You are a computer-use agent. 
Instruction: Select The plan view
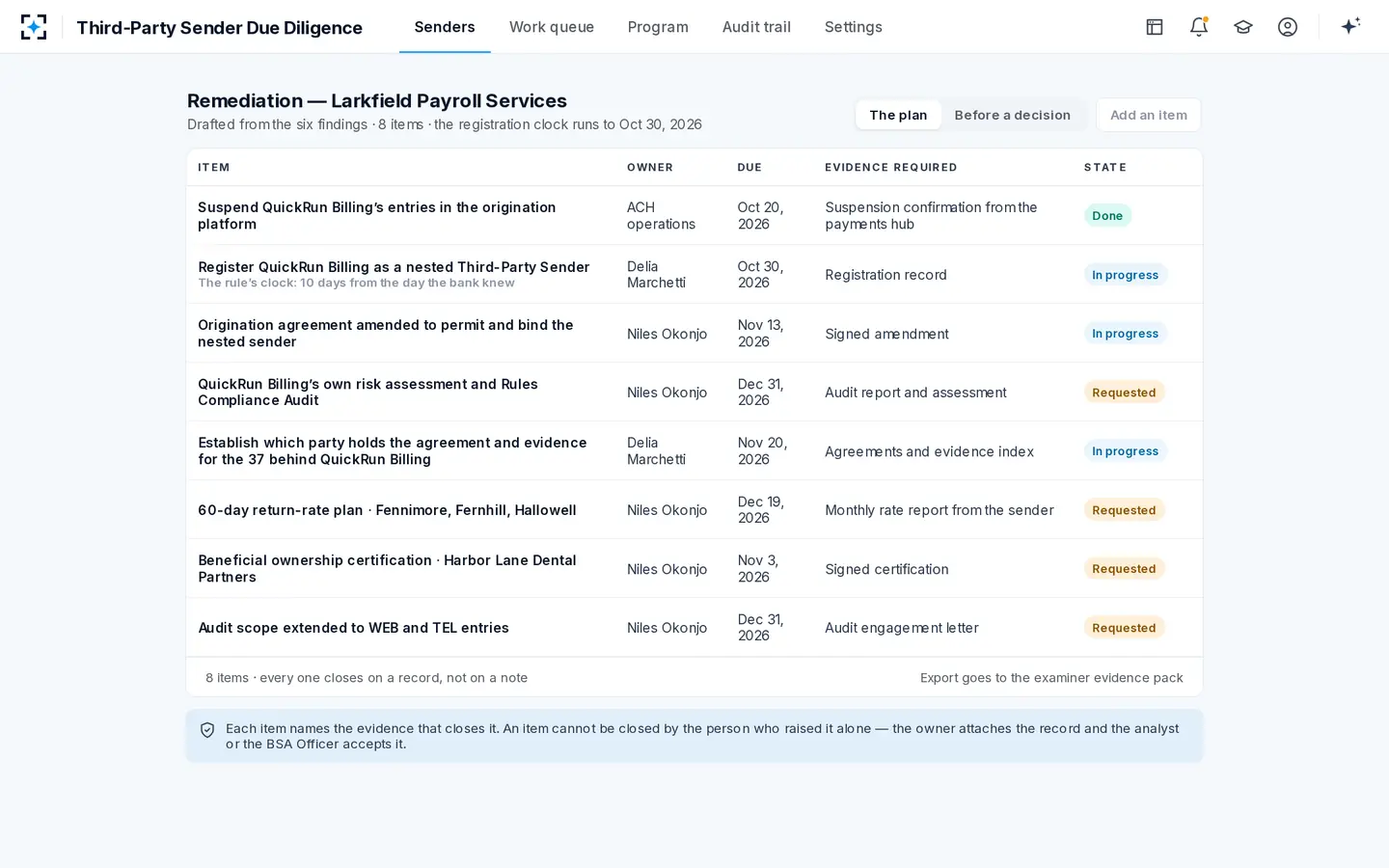(898, 115)
